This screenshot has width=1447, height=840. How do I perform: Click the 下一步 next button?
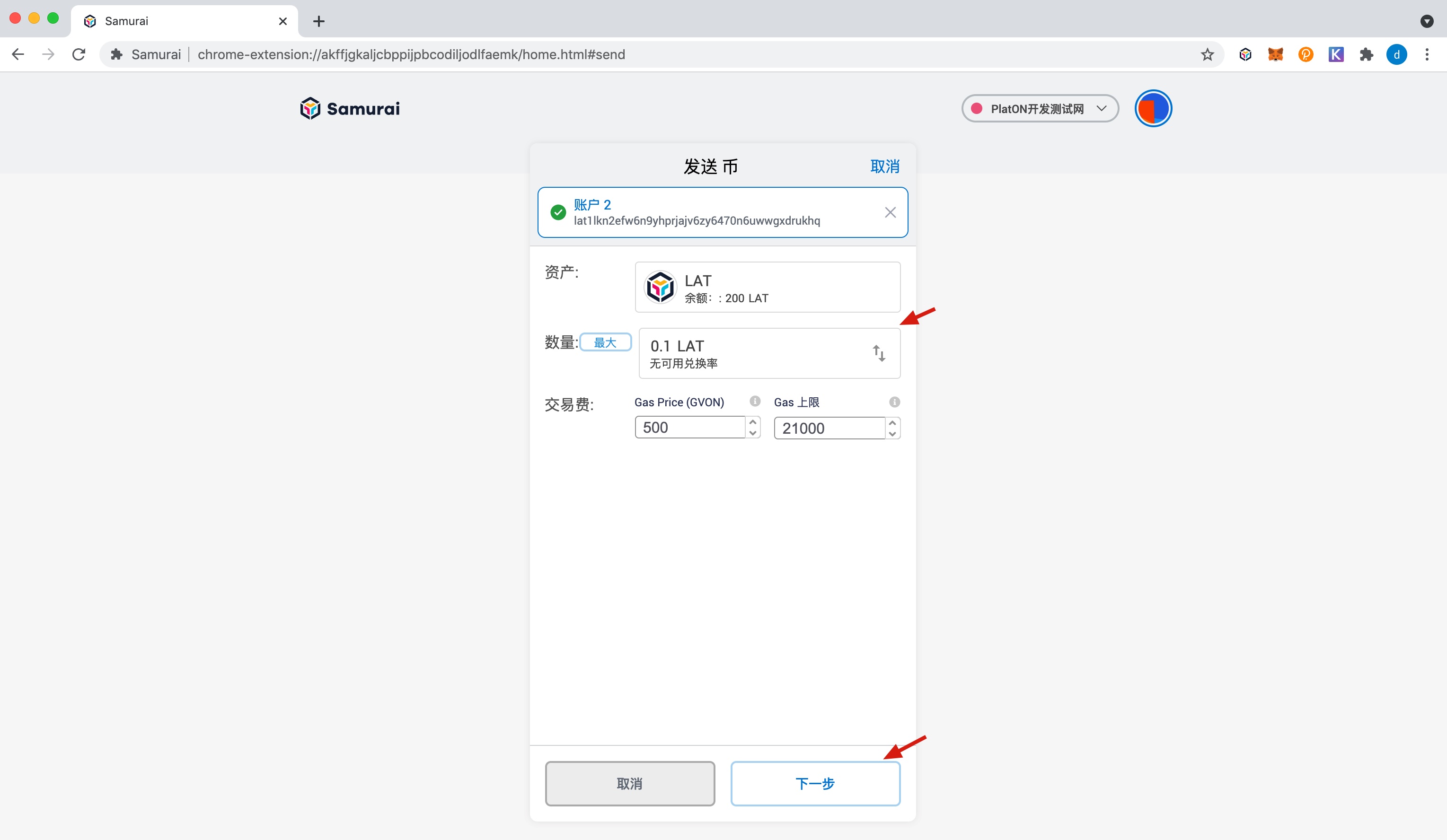click(x=815, y=783)
